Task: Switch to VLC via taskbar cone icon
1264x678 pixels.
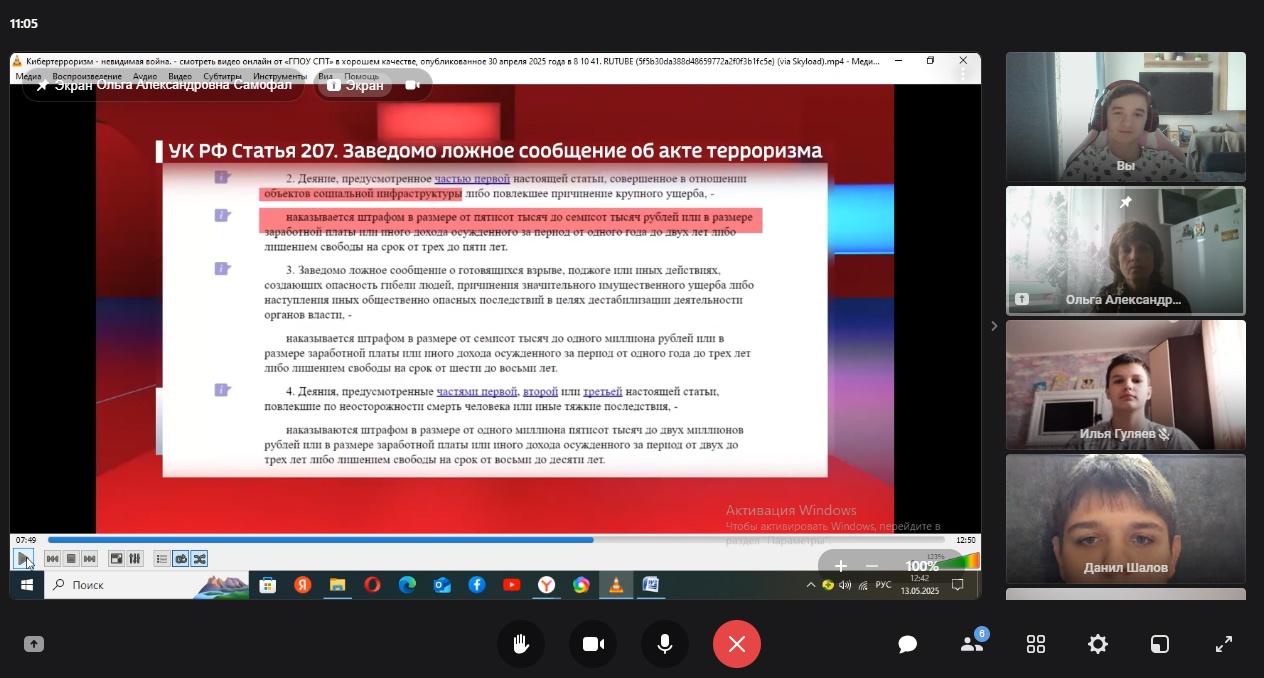Action: tap(616, 585)
